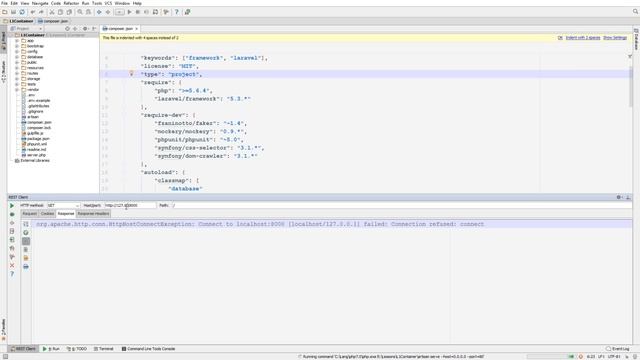Click the main toolbar Run play icon
Image resolution: width=640 pixels, height=360 pixels.
(129, 12)
